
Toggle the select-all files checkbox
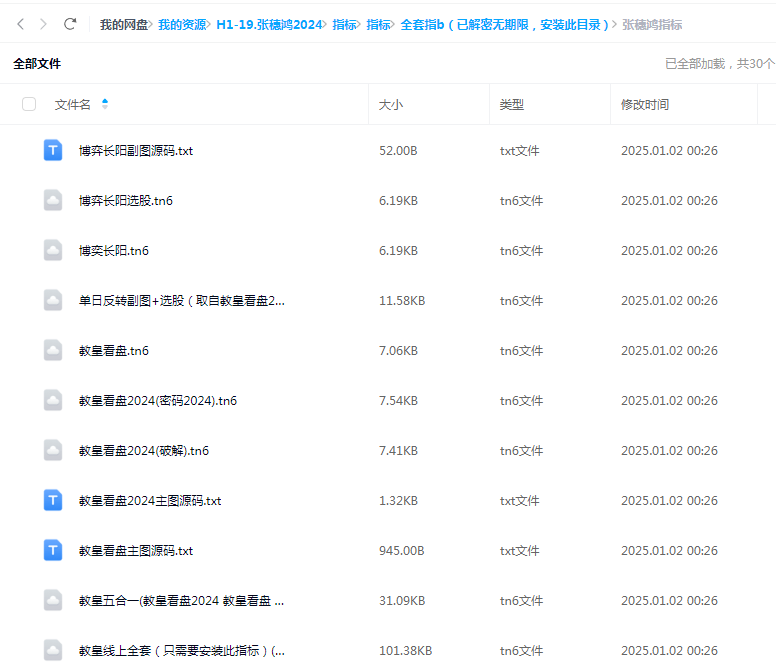point(29,104)
